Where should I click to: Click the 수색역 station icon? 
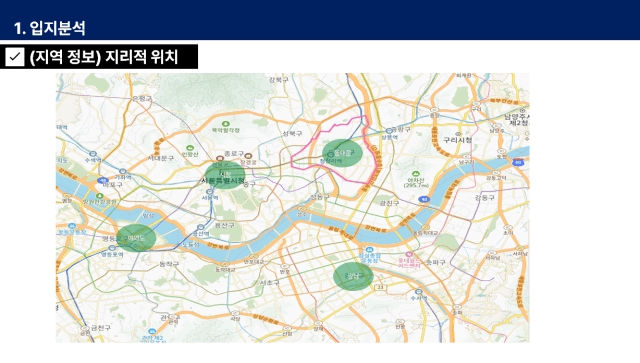[93, 154]
